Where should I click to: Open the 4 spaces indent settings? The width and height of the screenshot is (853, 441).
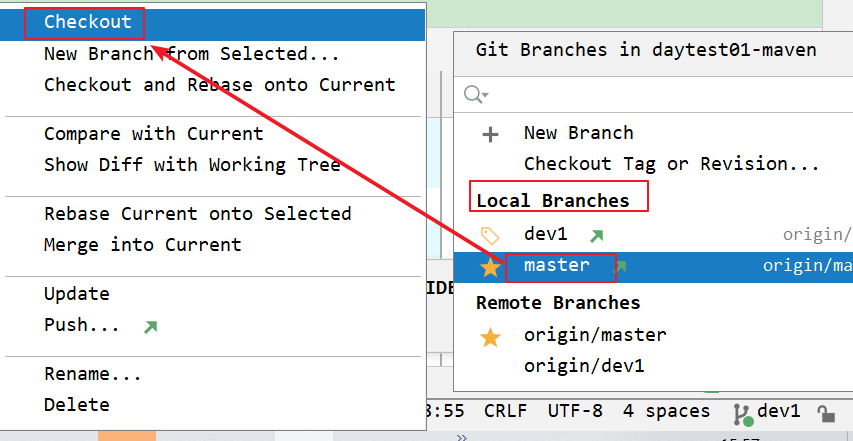[666, 411]
